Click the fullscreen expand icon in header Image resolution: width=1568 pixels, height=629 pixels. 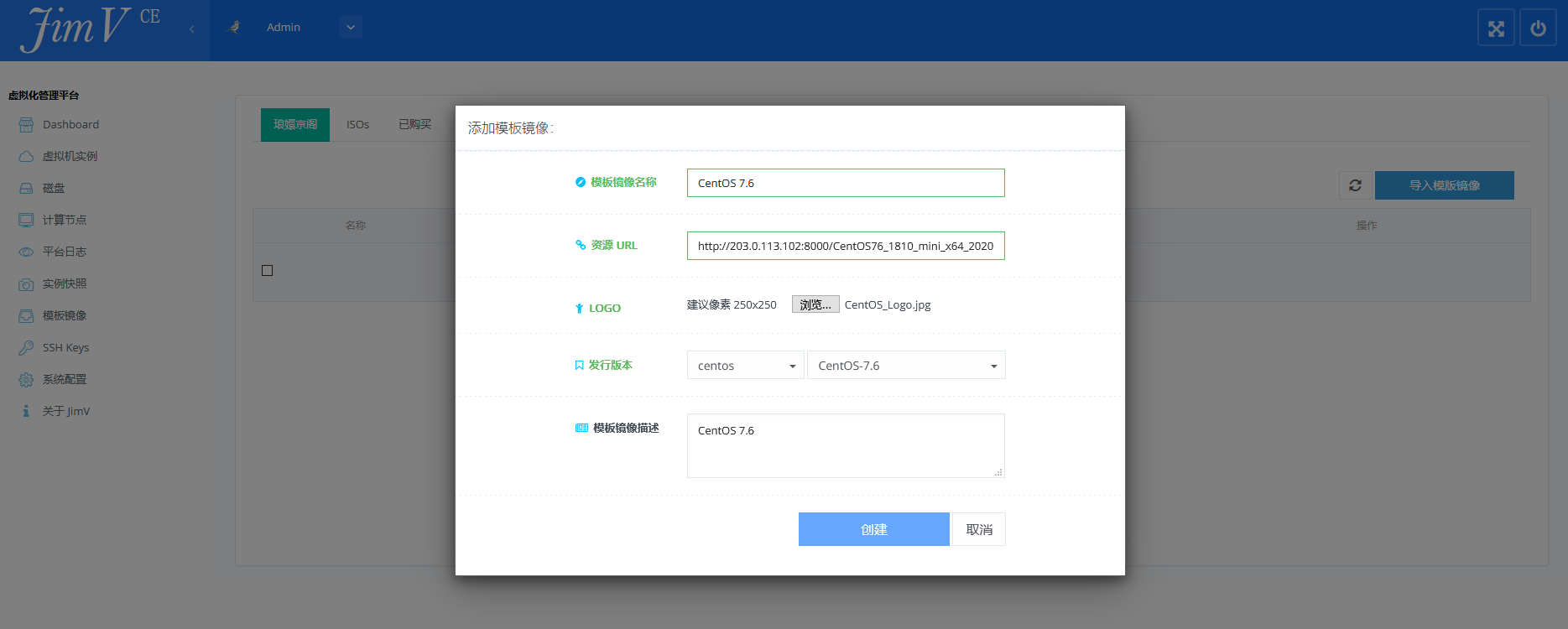click(x=1496, y=29)
